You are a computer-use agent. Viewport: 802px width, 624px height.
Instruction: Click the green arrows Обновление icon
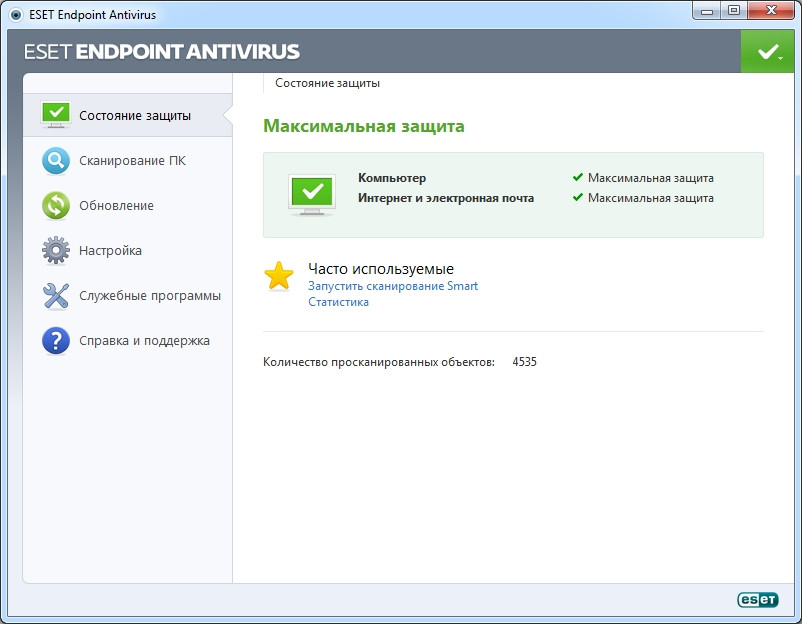point(56,205)
